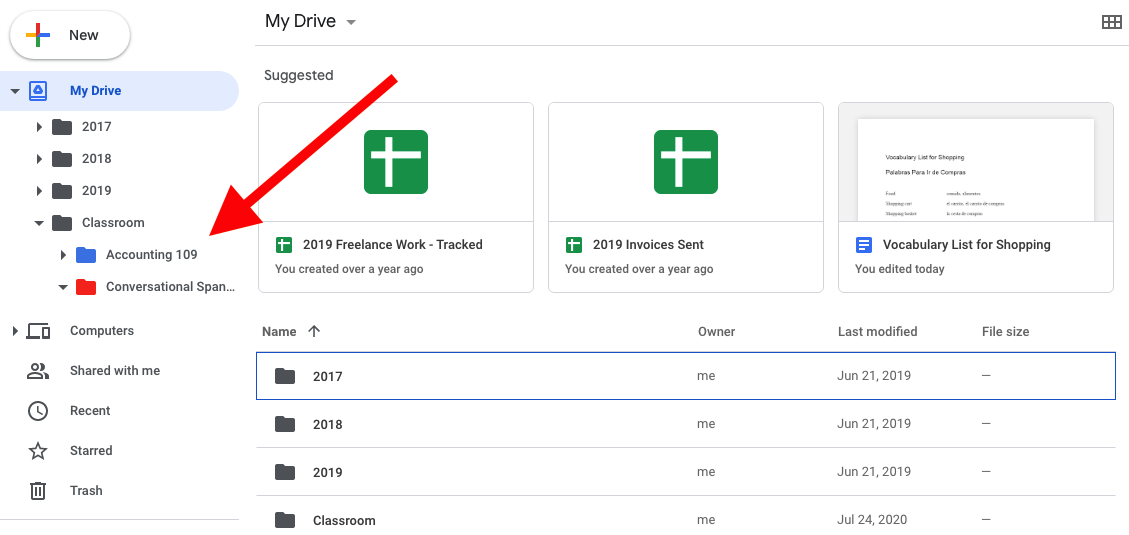Select the 2019 folder row in list

(x=686, y=472)
